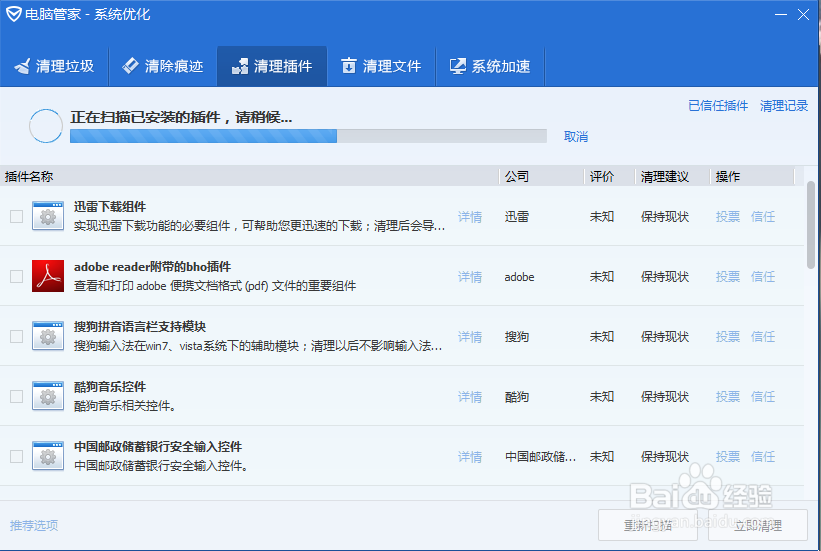Select the 搜狗拼音语言栏支持模块 checkbox
The image size is (821, 551).
pyautogui.click(x=16, y=336)
